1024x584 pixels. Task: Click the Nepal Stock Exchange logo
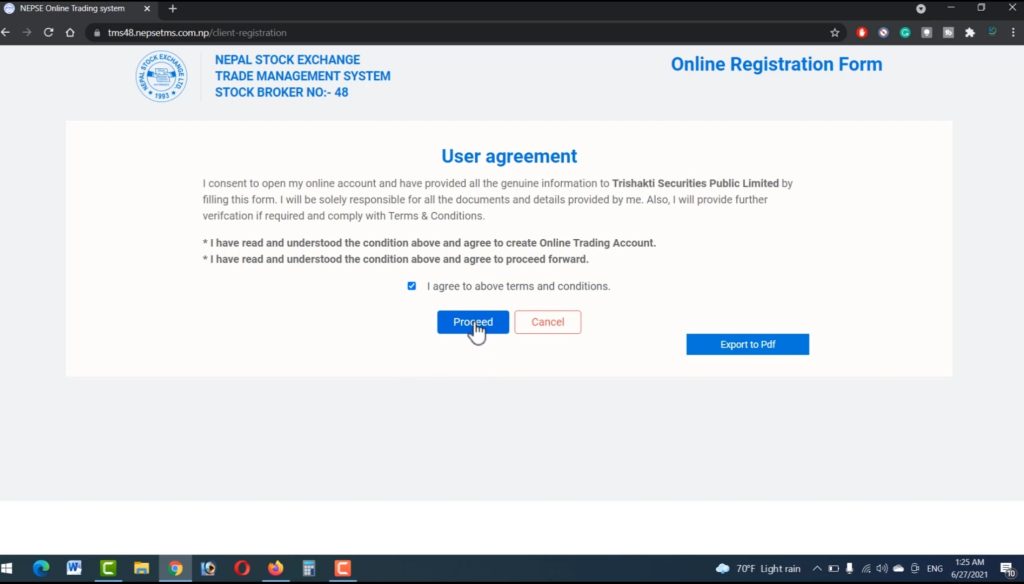(161, 76)
